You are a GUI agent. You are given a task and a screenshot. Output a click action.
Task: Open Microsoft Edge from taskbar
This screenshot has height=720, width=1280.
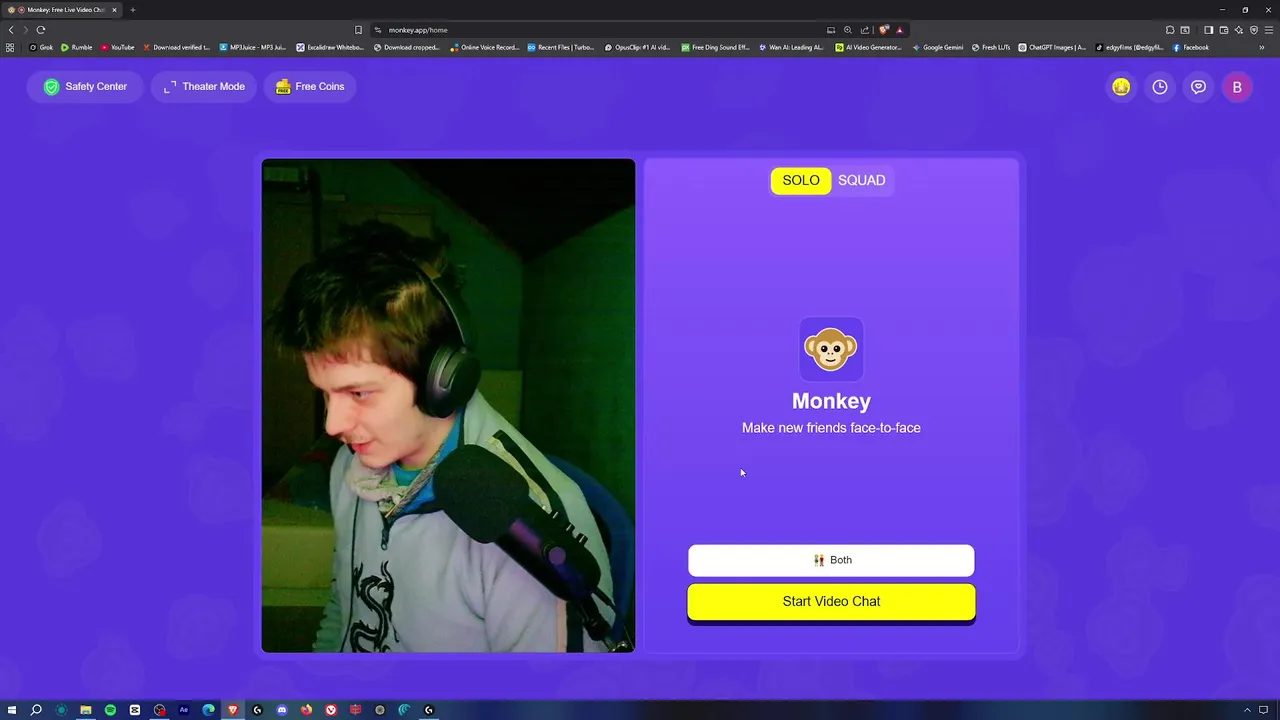tap(208, 710)
